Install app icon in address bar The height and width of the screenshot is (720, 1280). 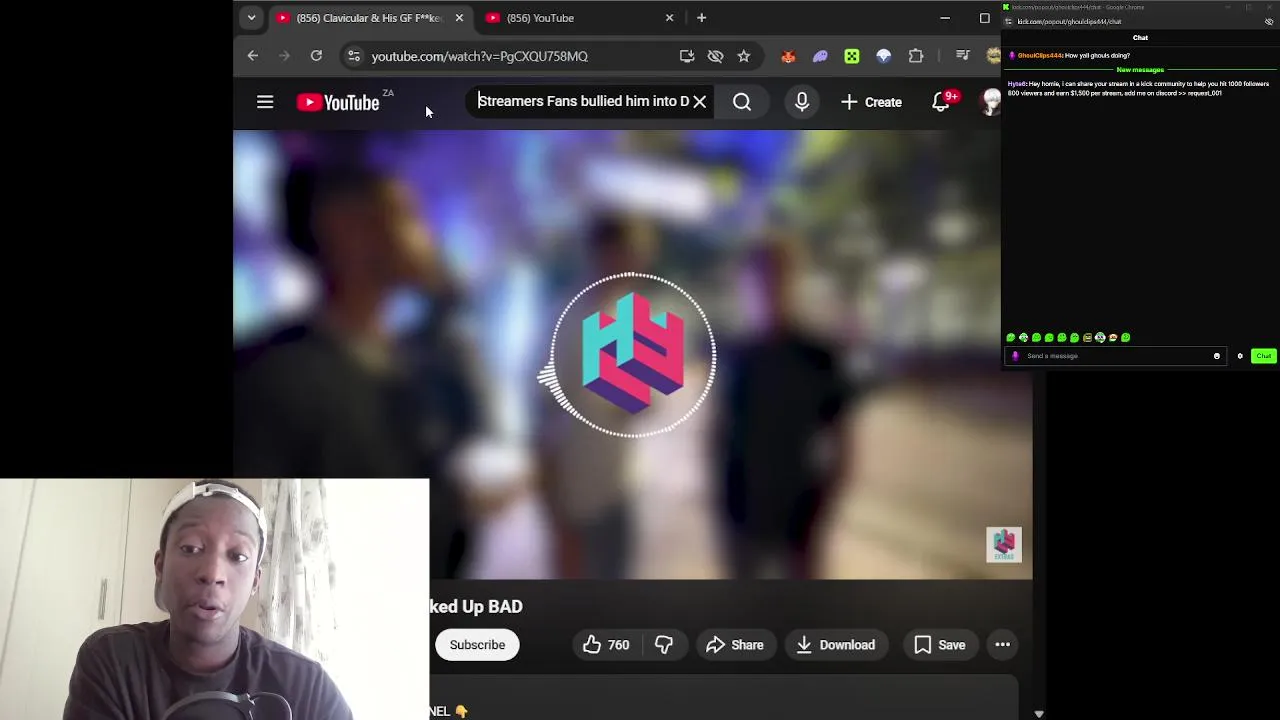(x=687, y=56)
